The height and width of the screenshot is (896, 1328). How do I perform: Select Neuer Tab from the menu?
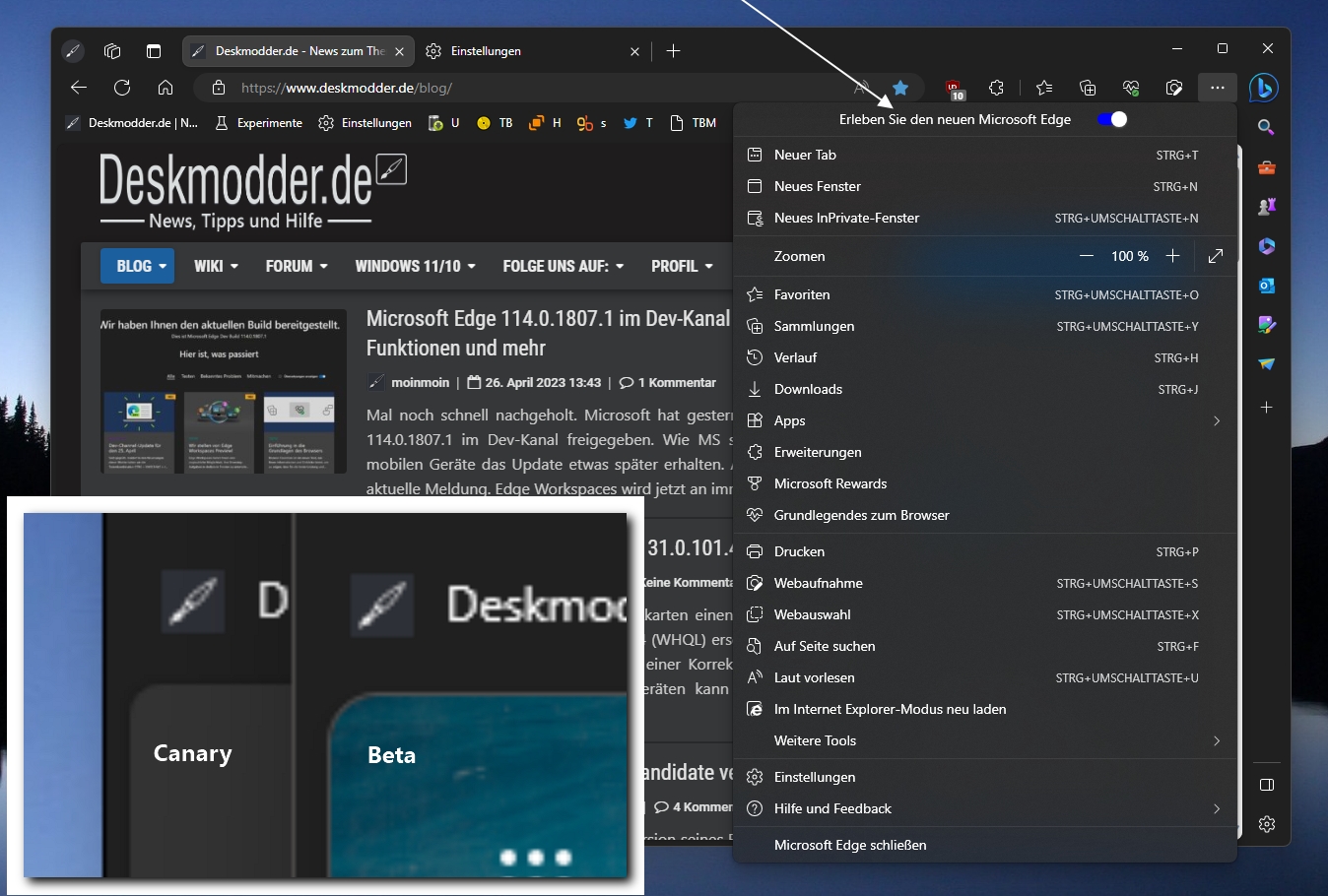coord(985,155)
